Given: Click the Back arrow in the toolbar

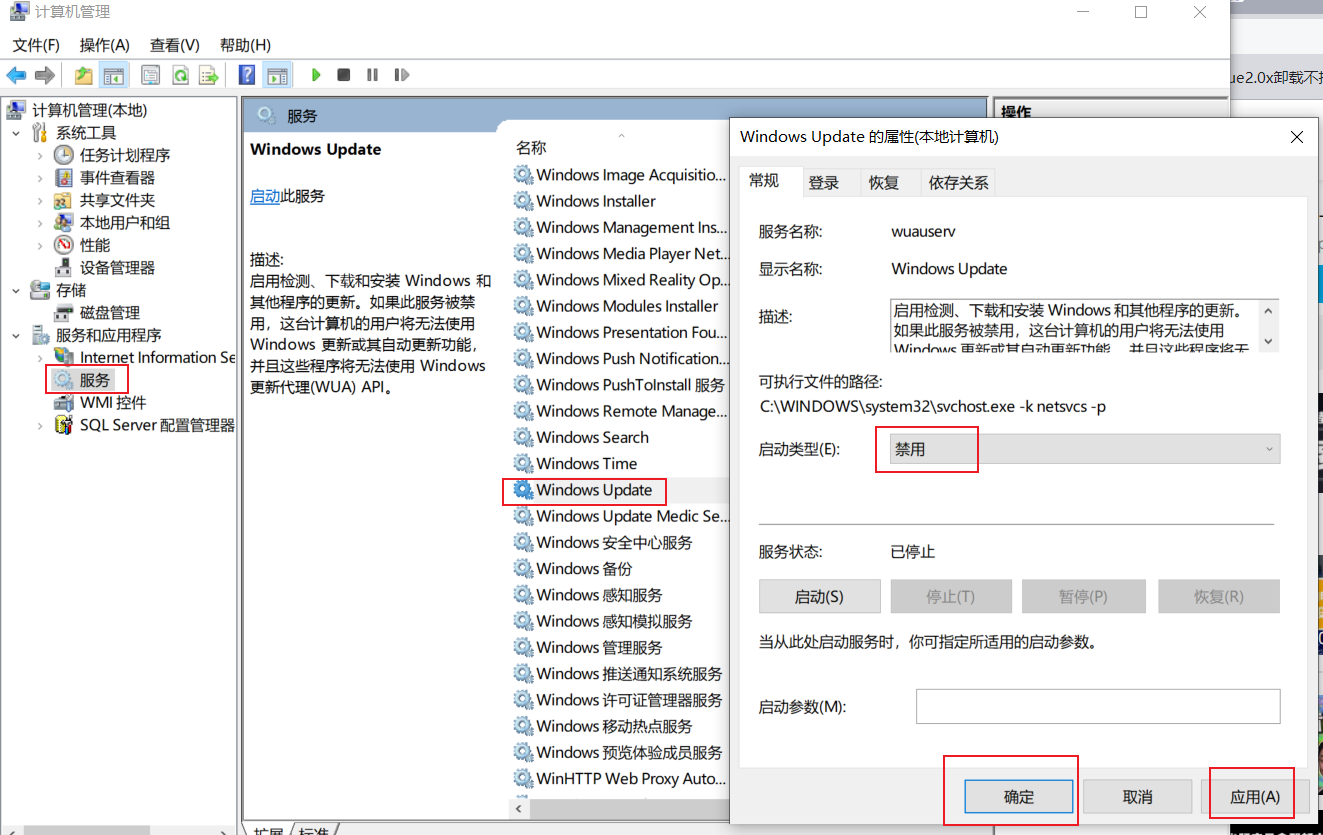Looking at the screenshot, I should 16,75.
